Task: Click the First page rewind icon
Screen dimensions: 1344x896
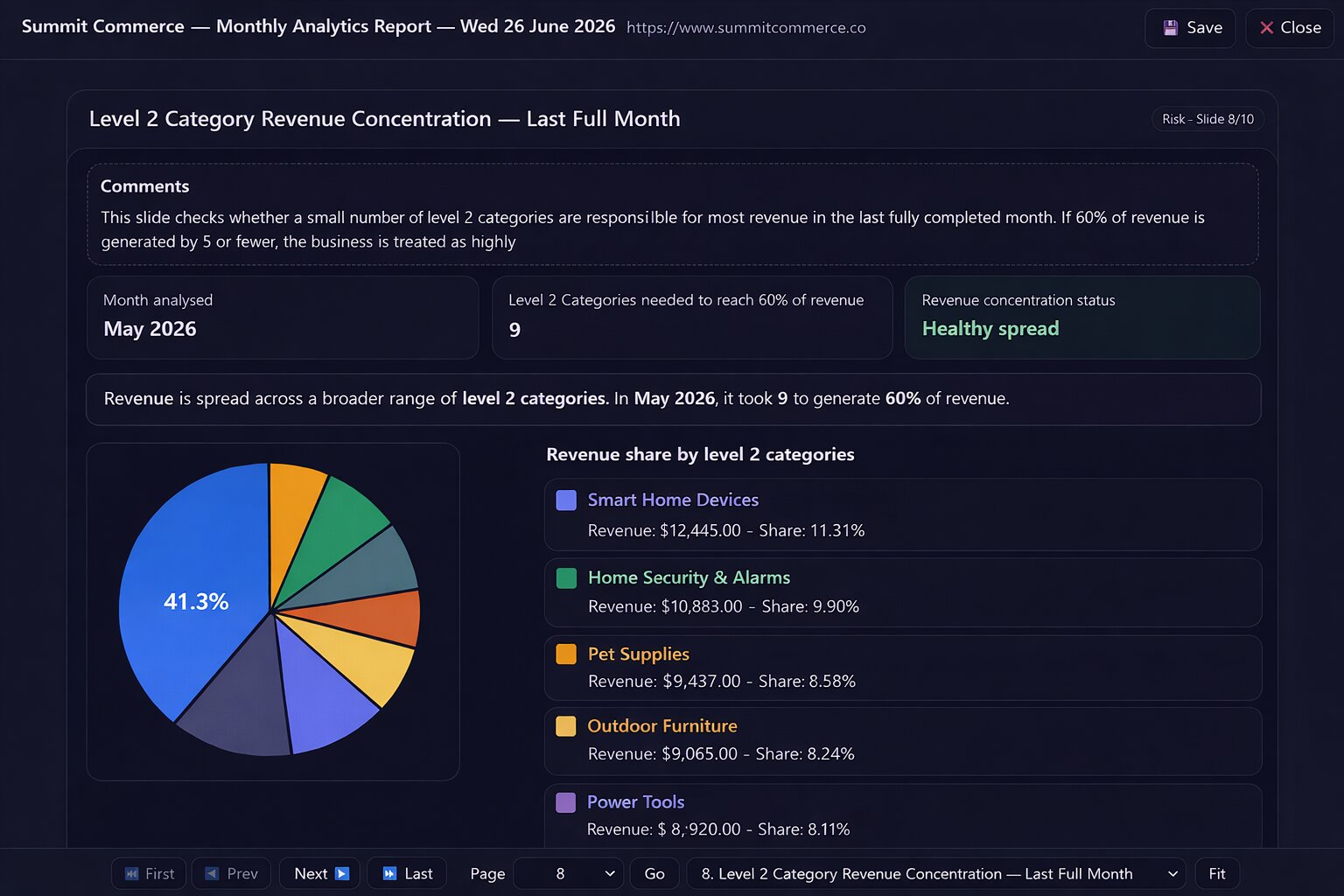Action: click(132, 873)
